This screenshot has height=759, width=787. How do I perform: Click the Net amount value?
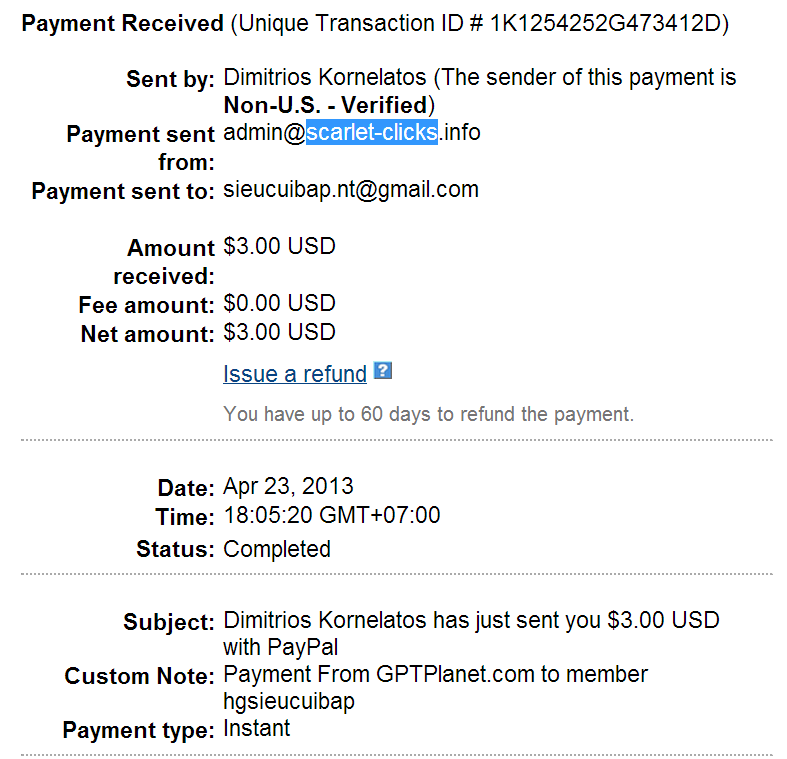(279, 331)
